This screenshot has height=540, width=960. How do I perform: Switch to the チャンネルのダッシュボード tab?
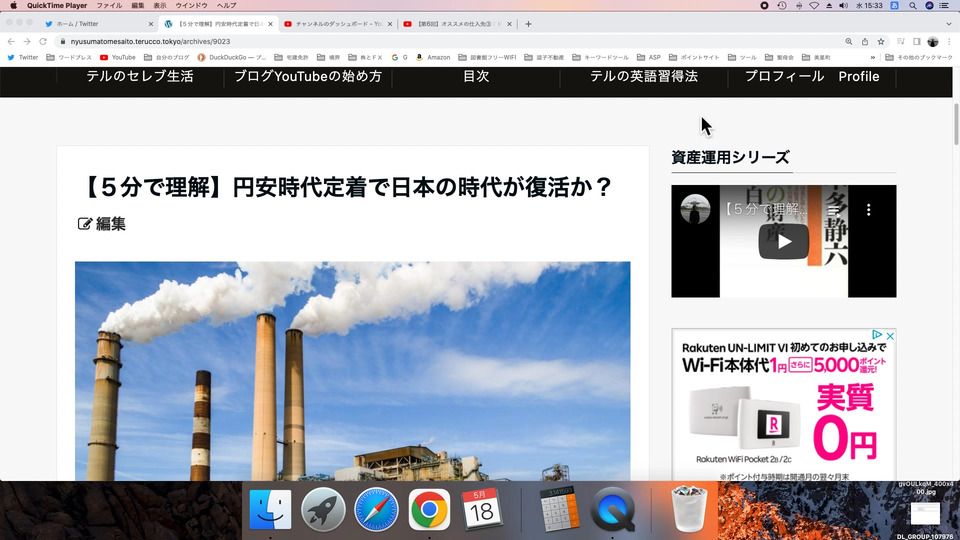point(339,24)
